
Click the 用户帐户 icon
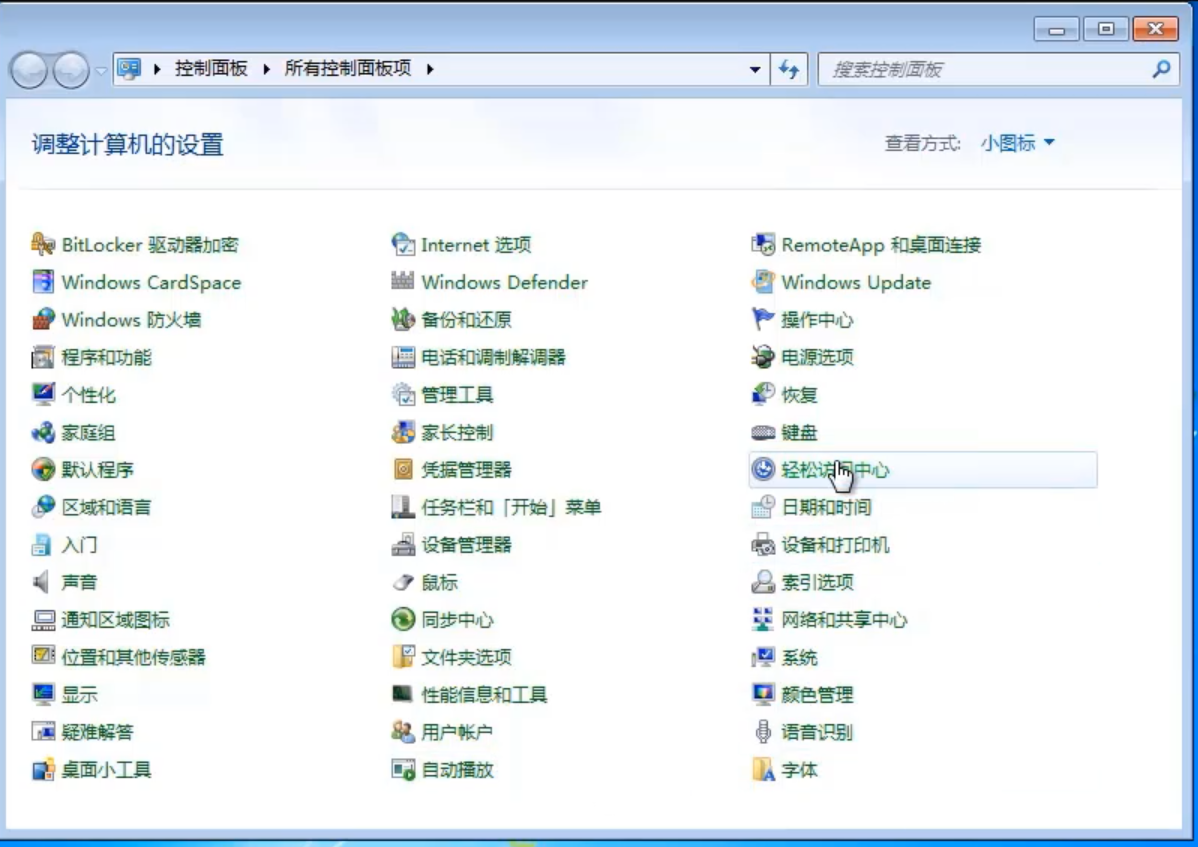tap(403, 732)
